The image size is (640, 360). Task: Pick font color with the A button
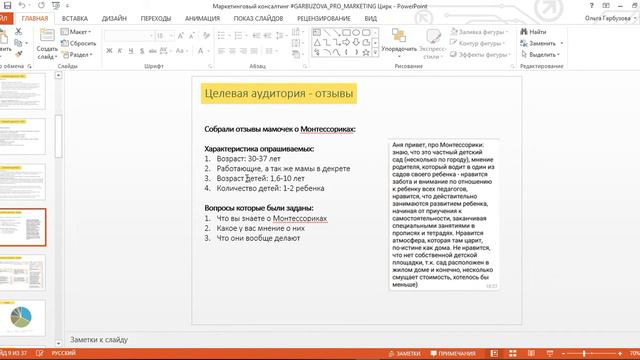click(200, 51)
